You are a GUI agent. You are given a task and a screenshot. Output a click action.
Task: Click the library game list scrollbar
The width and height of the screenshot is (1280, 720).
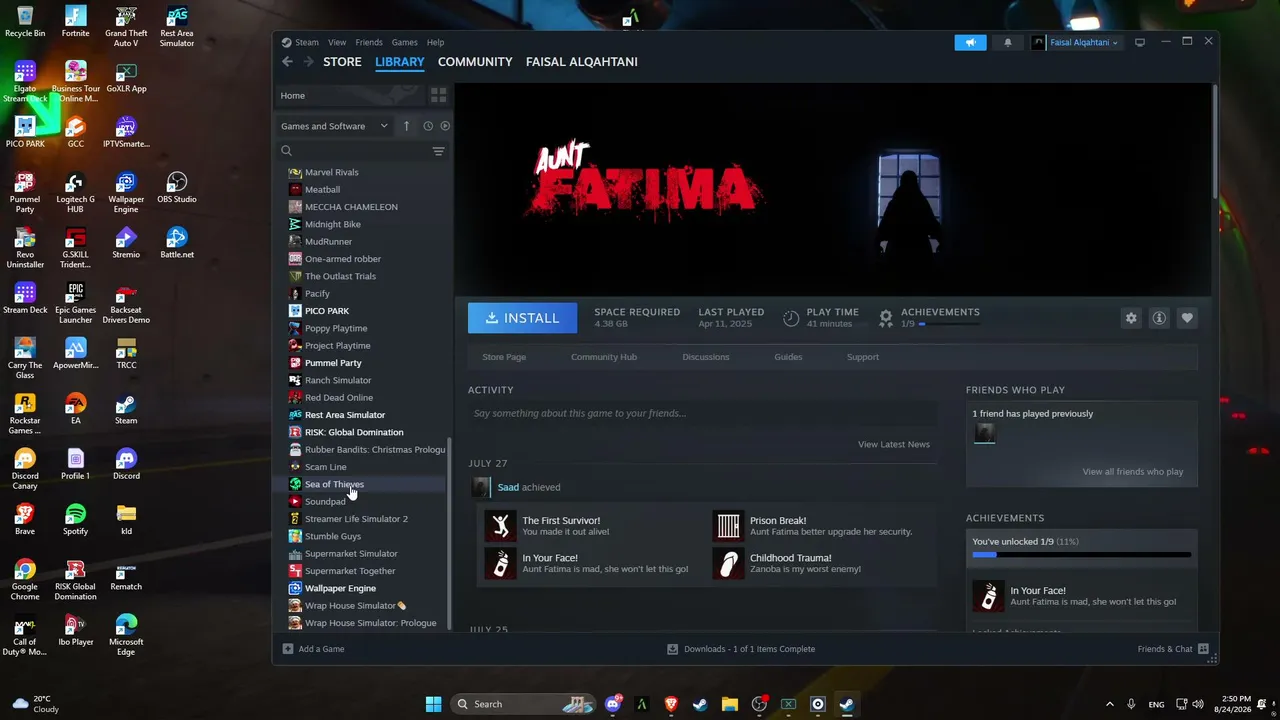[x=449, y=534]
